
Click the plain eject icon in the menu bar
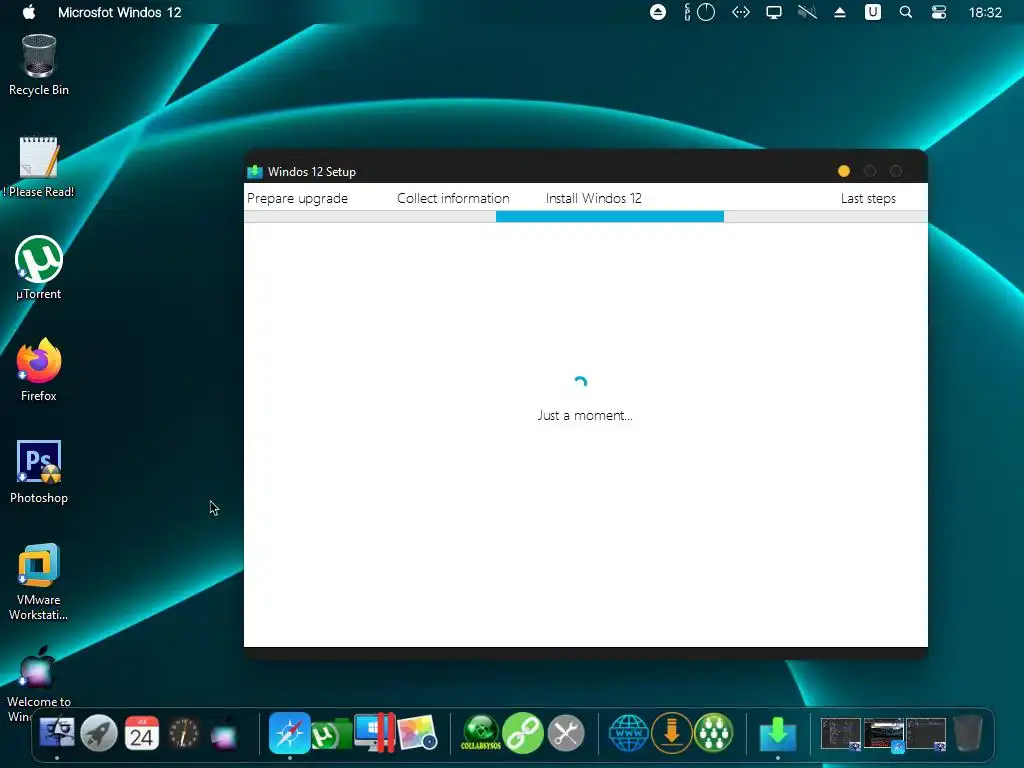(840, 12)
